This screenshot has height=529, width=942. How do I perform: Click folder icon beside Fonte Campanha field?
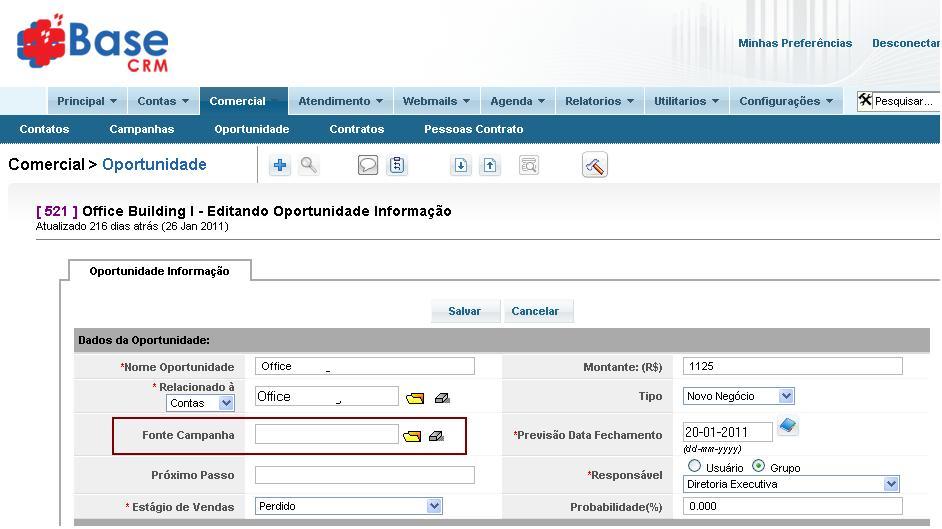pos(413,436)
